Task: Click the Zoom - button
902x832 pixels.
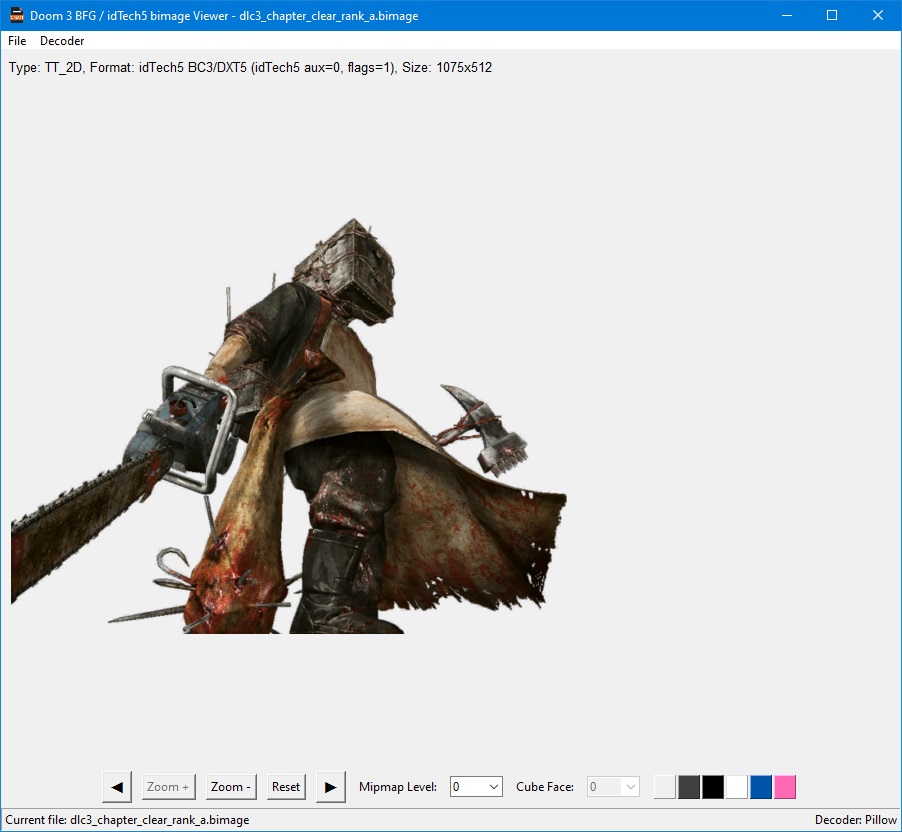Action: click(x=231, y=787)
